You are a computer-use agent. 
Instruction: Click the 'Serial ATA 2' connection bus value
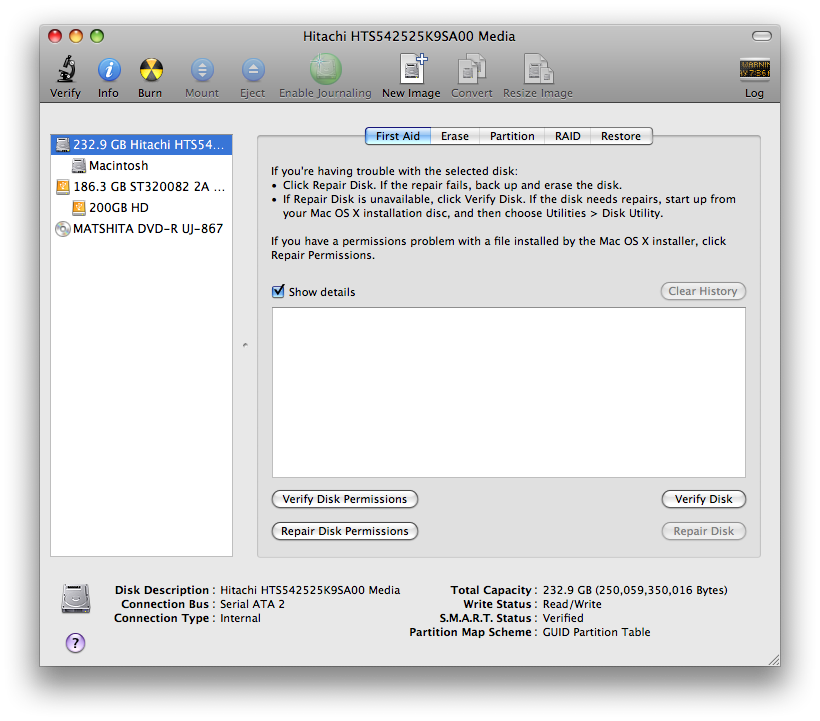point(252,604)
